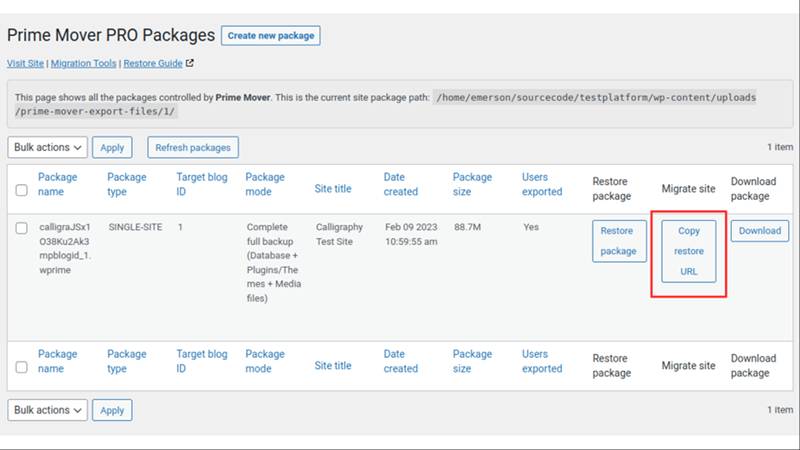
Task: Open the Restore Guide link
Action: click(x=153, y=63)
